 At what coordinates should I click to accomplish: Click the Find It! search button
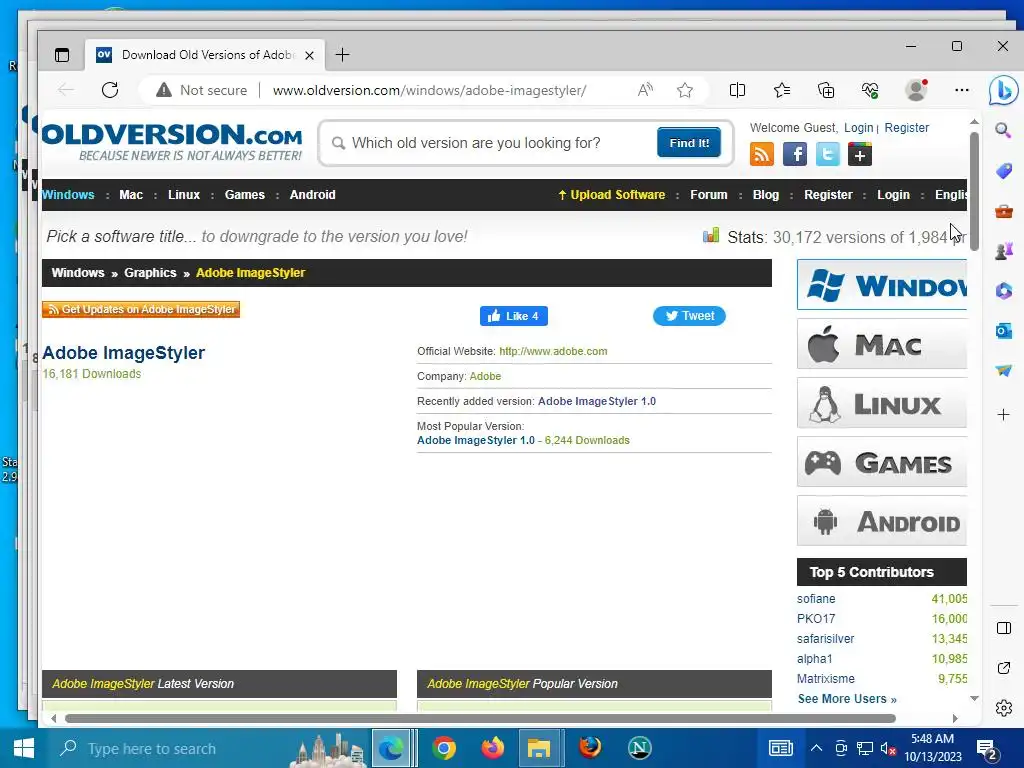pos(689,142)
